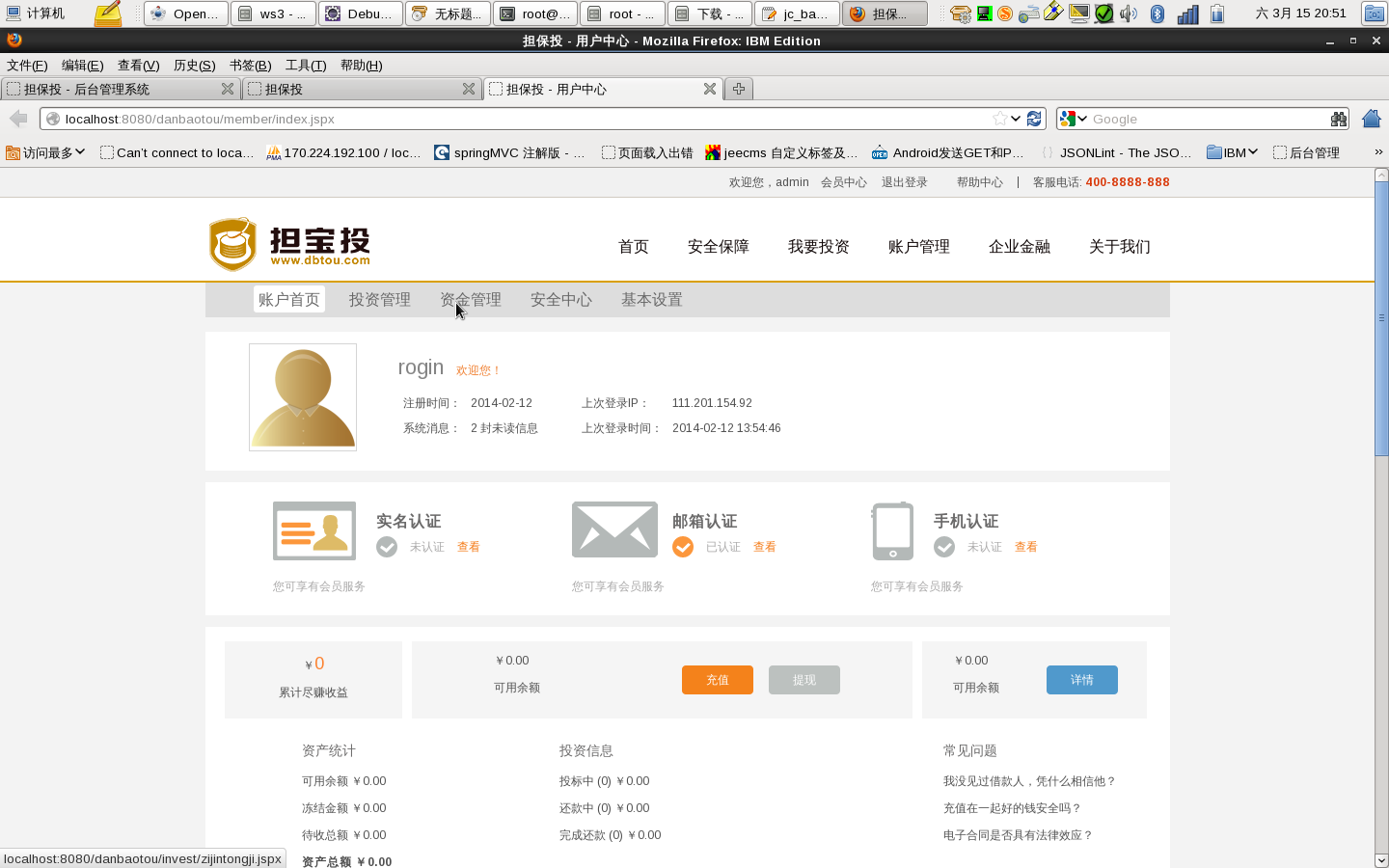Screen dimensions: 1389x868
Task: Navigate to 首页 in main nav
Action: coord(634,247)
